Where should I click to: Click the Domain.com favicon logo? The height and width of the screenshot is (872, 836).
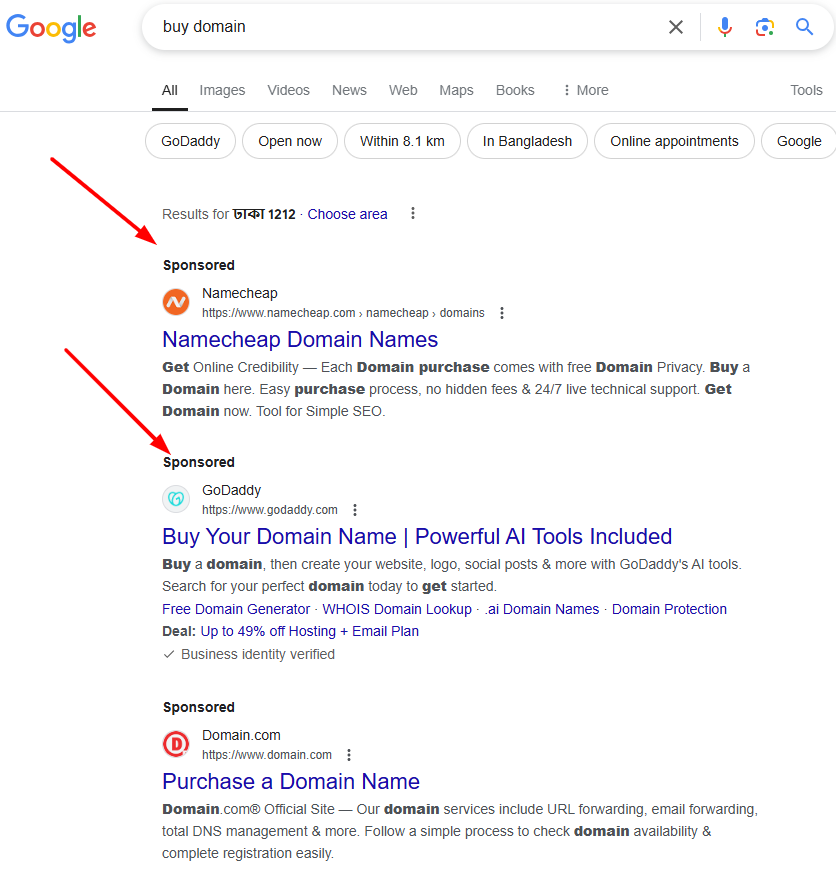point(176,744)
